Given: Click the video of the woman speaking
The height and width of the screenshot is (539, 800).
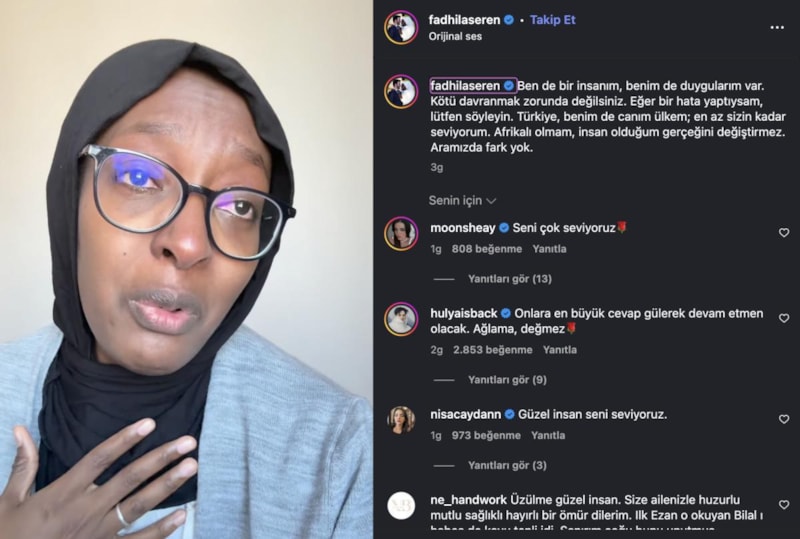Looking at the screenshot, I should tap(186, 270).
